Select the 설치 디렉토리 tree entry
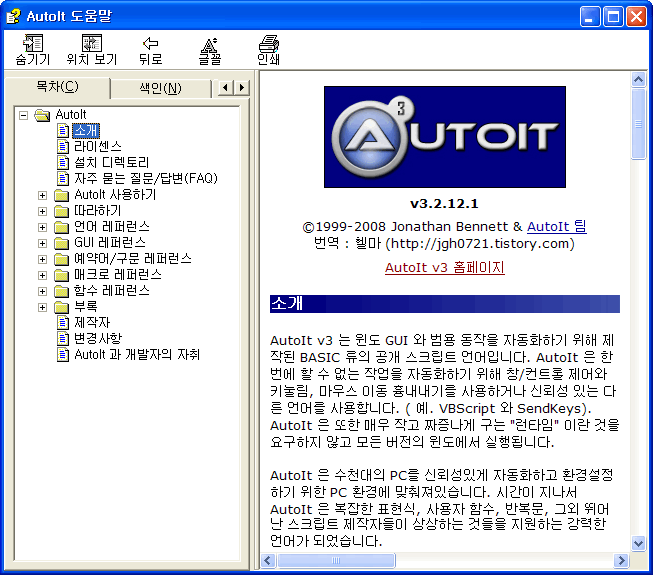This screenshot has height=575, width=653. click(x=111, y=163)
